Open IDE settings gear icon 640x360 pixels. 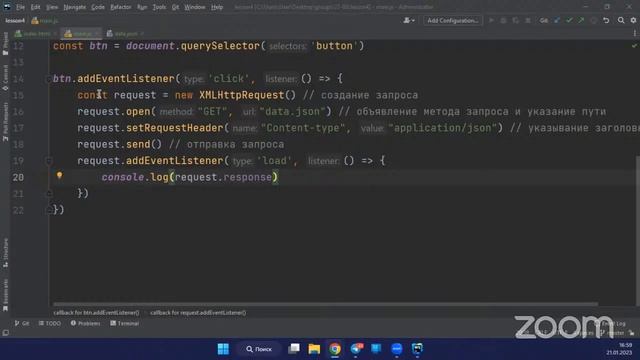[x=633, y=20]
